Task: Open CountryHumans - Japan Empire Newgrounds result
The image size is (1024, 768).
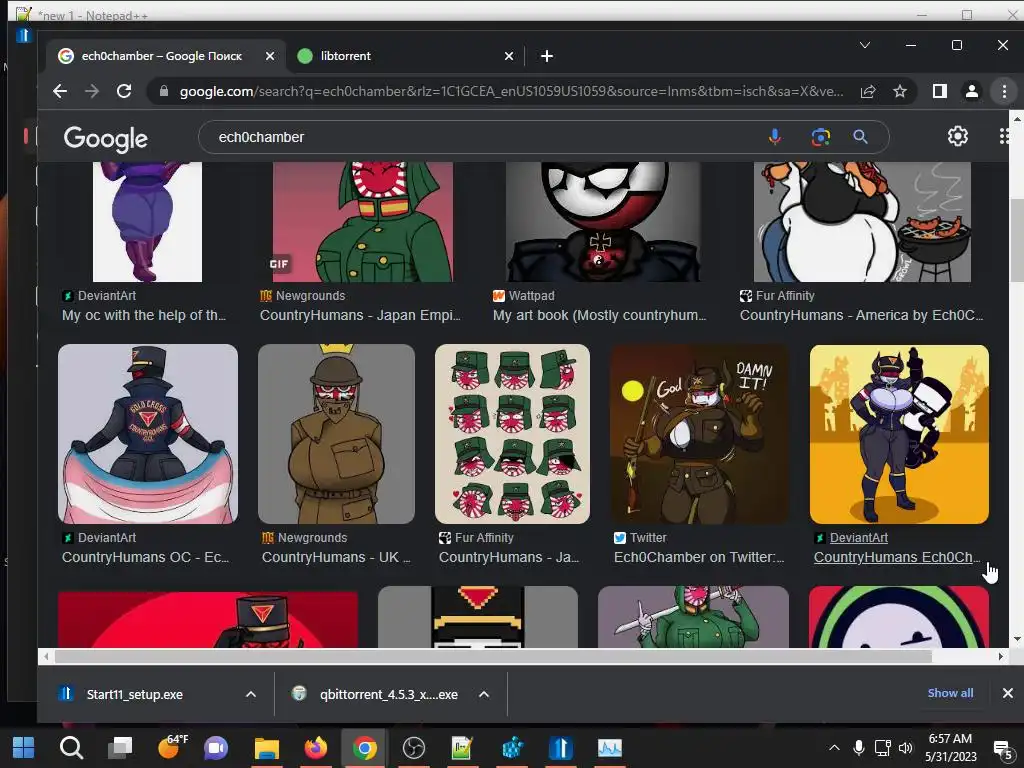Action: point(360,315)
